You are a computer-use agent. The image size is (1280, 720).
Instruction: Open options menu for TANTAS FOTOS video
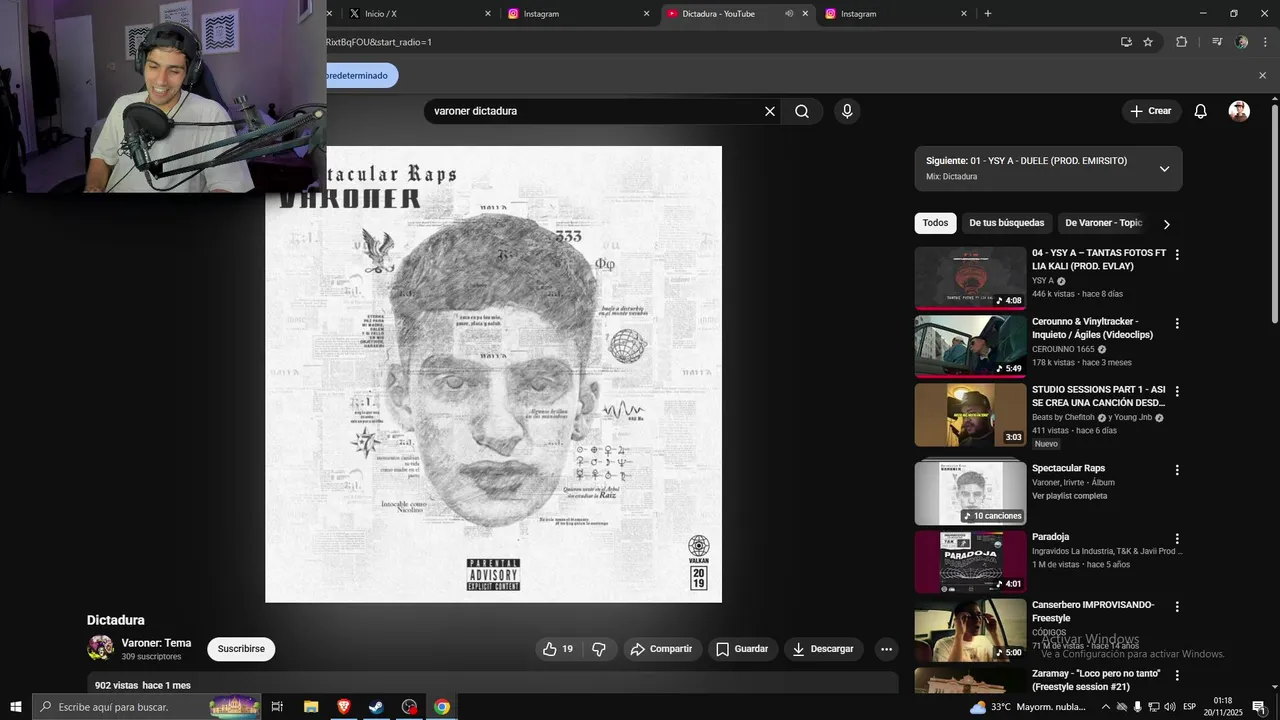[x=1177, y=255]
